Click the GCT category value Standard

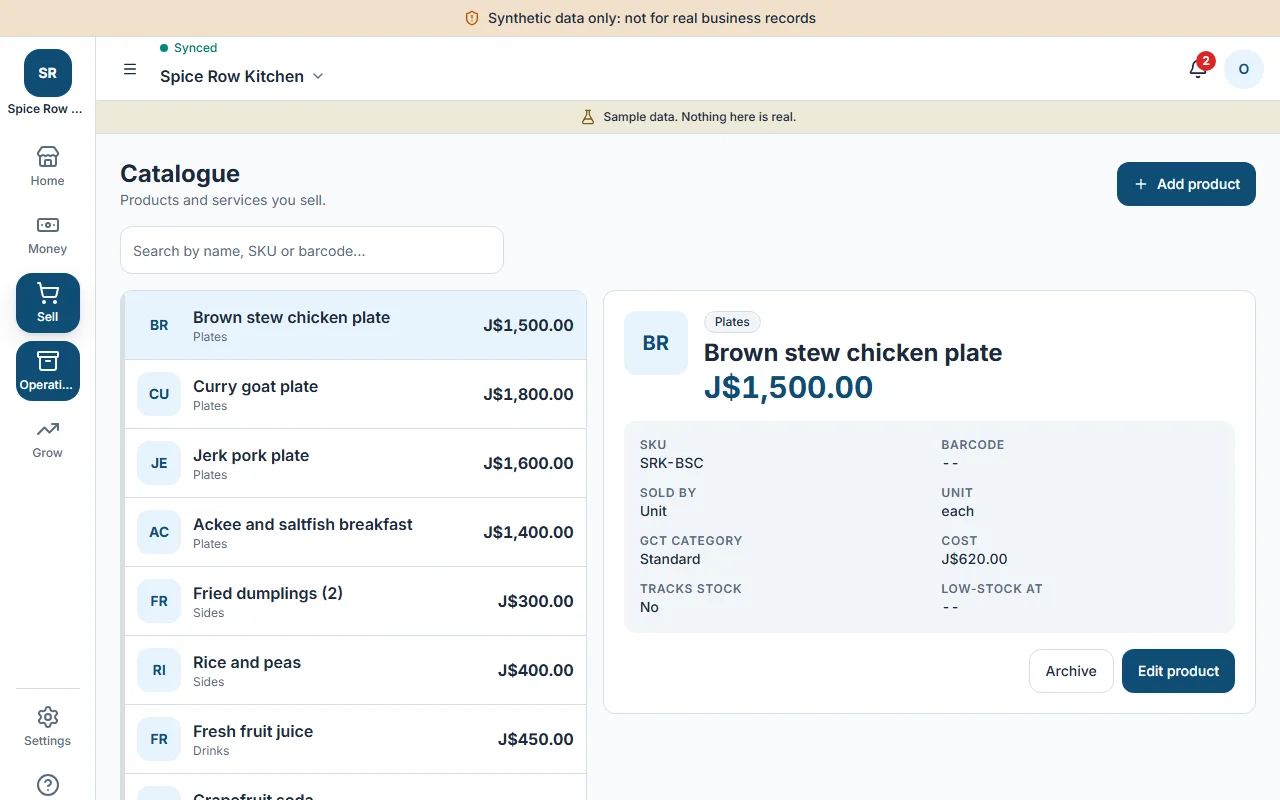point(670,559)
